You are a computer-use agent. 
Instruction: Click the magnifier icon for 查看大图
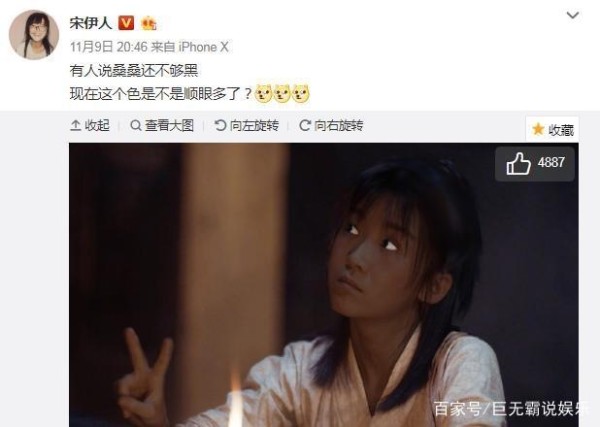point(135,125)
